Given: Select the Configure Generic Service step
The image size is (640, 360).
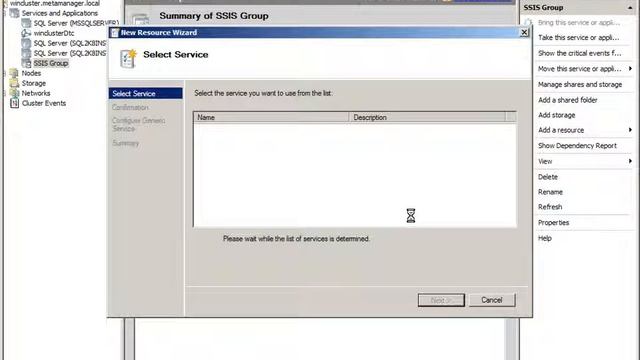Looking at the screenshot, I should coord(138,124).
